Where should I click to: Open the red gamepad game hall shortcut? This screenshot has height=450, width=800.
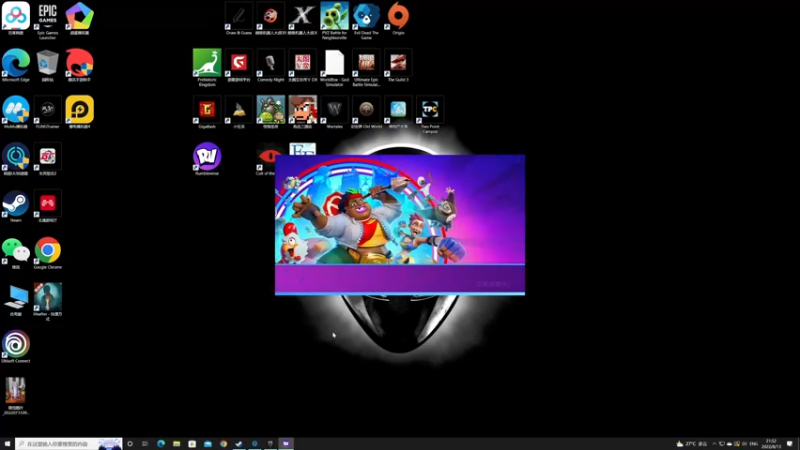(47, 206)
